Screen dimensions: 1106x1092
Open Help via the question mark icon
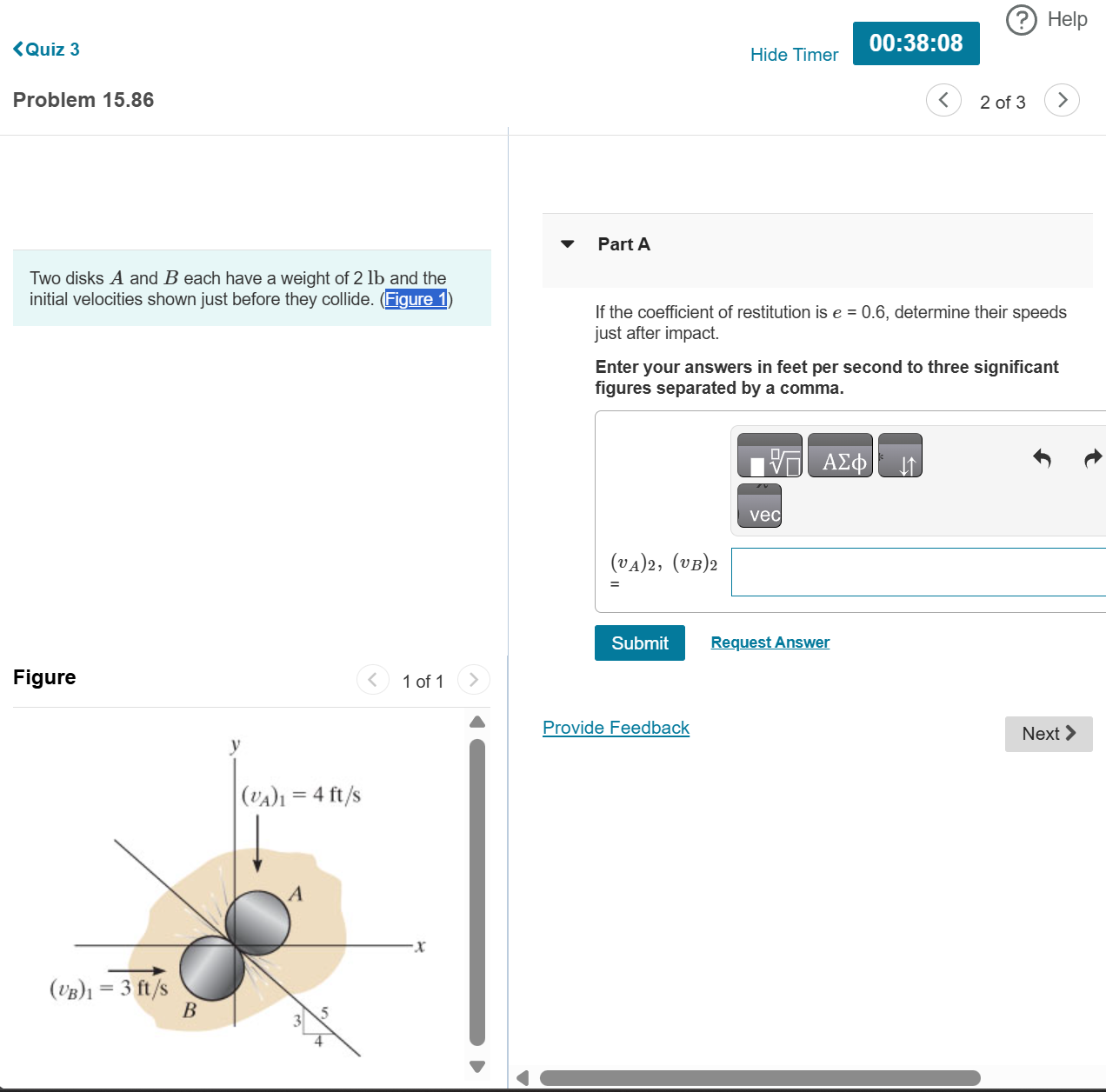[1021, 19]
